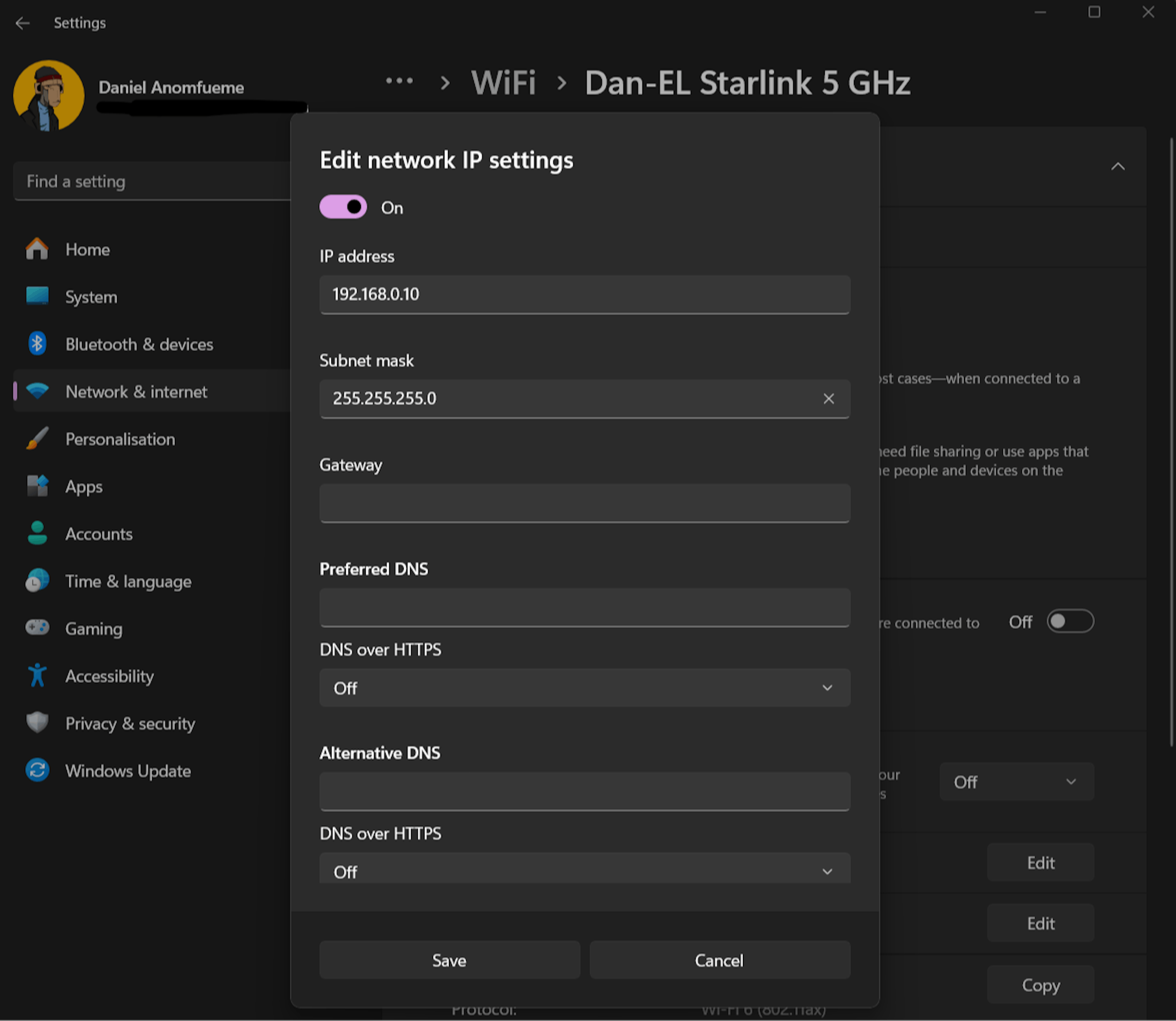Collapse the network properties section chevron
This screenshot has width=1176, height=1021.
[x=1117, y=167]
